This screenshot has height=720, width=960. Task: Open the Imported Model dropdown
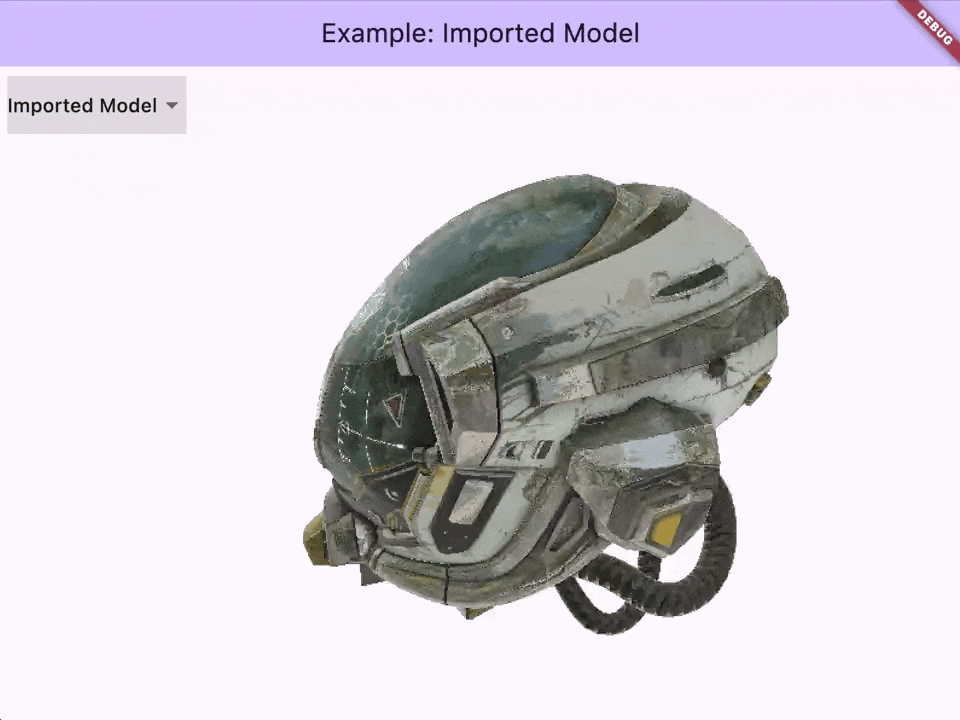click(x=96, y=105)
